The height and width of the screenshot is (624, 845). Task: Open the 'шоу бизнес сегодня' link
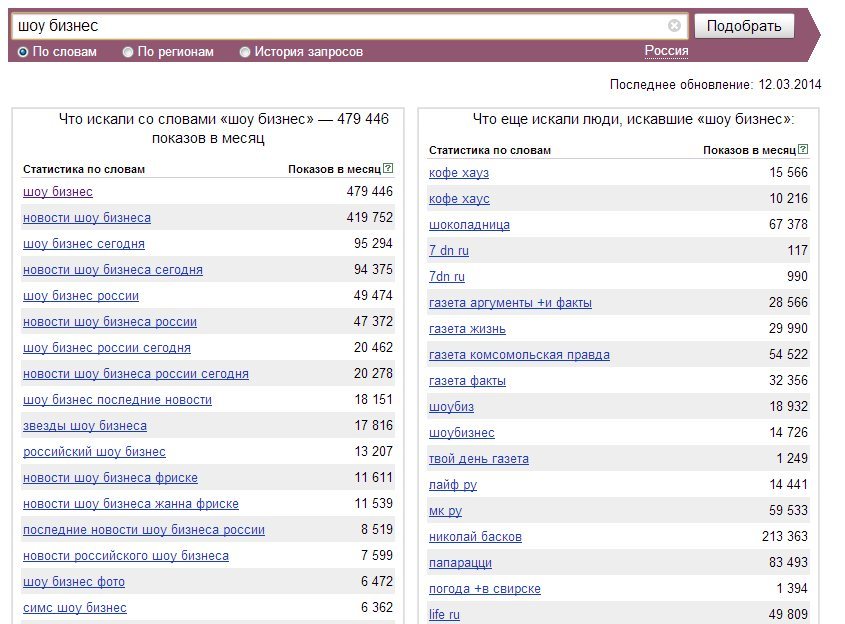(x=84, y=244)
